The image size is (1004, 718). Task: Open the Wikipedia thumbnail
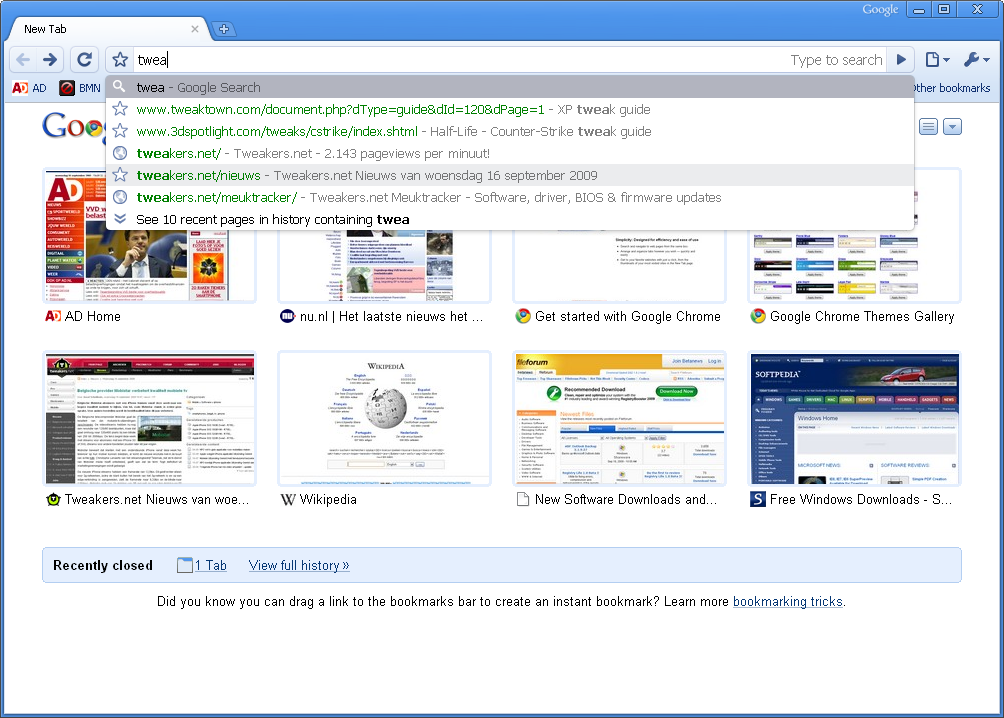384,418
